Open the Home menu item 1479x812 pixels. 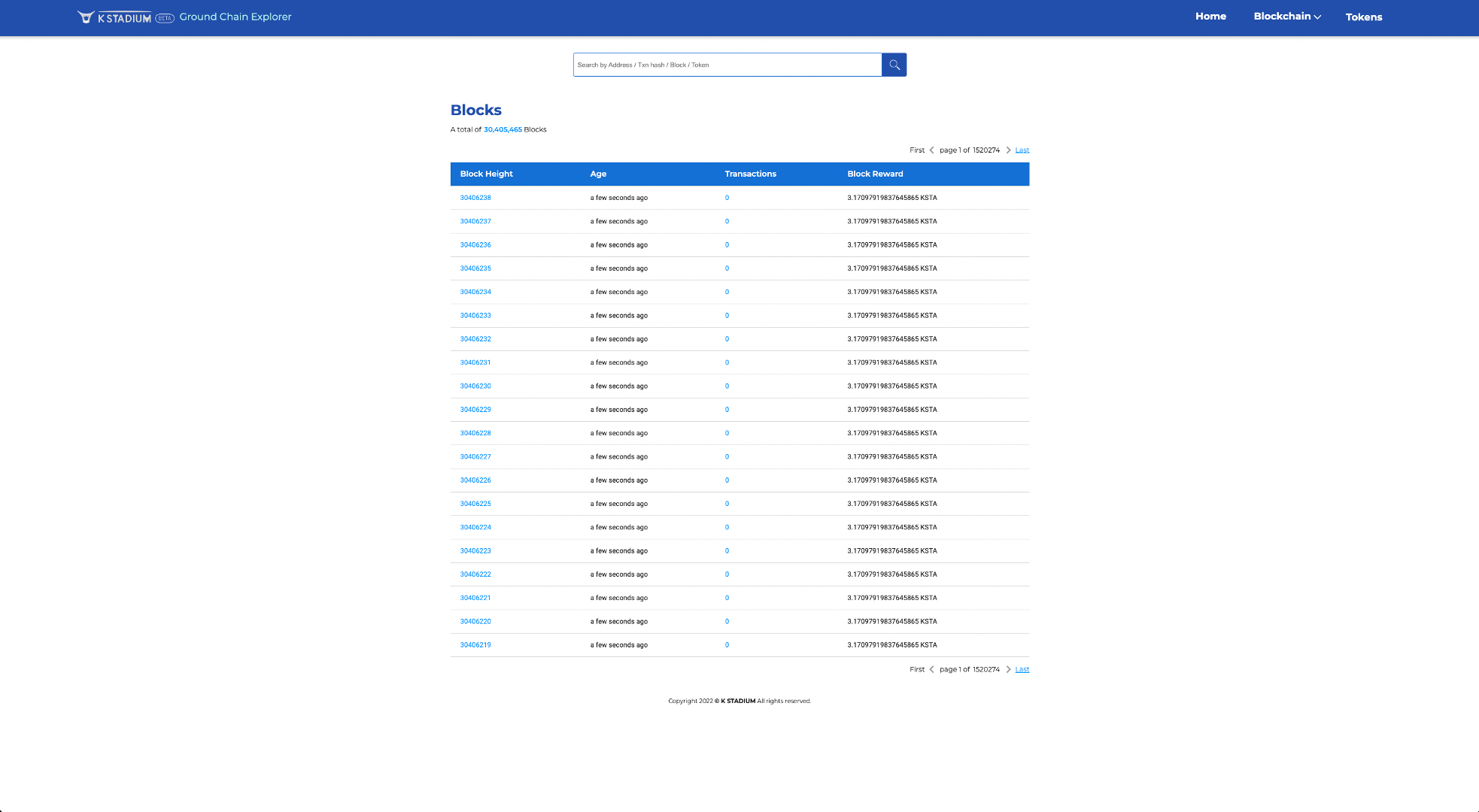(x=1210, y=17)
